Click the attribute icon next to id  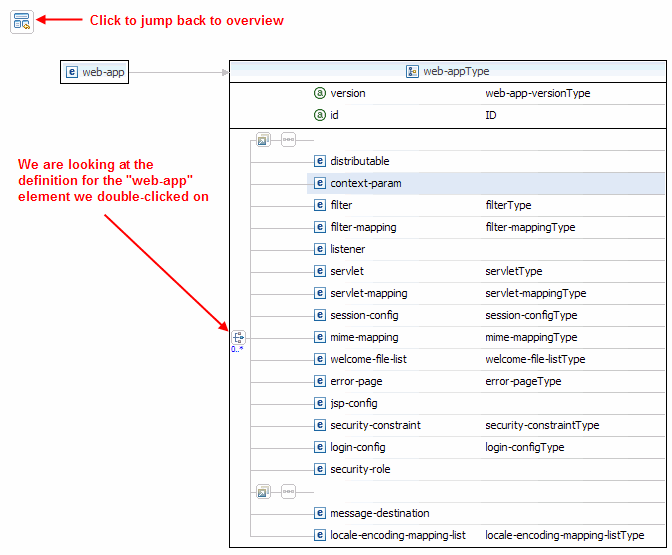click(x=320, y=115)
